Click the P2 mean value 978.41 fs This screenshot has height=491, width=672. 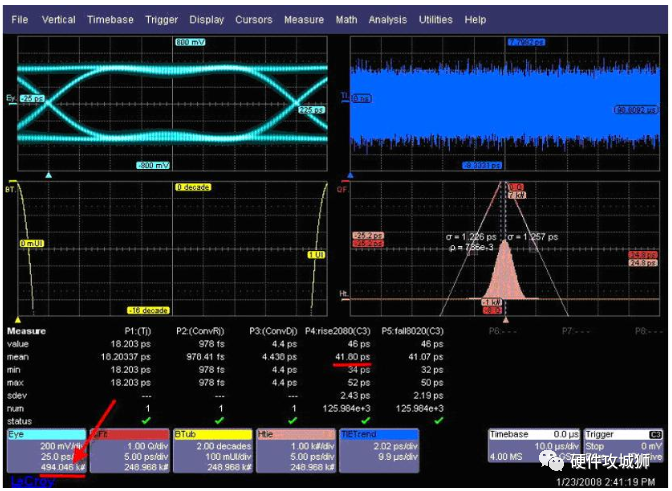[205, 357]
